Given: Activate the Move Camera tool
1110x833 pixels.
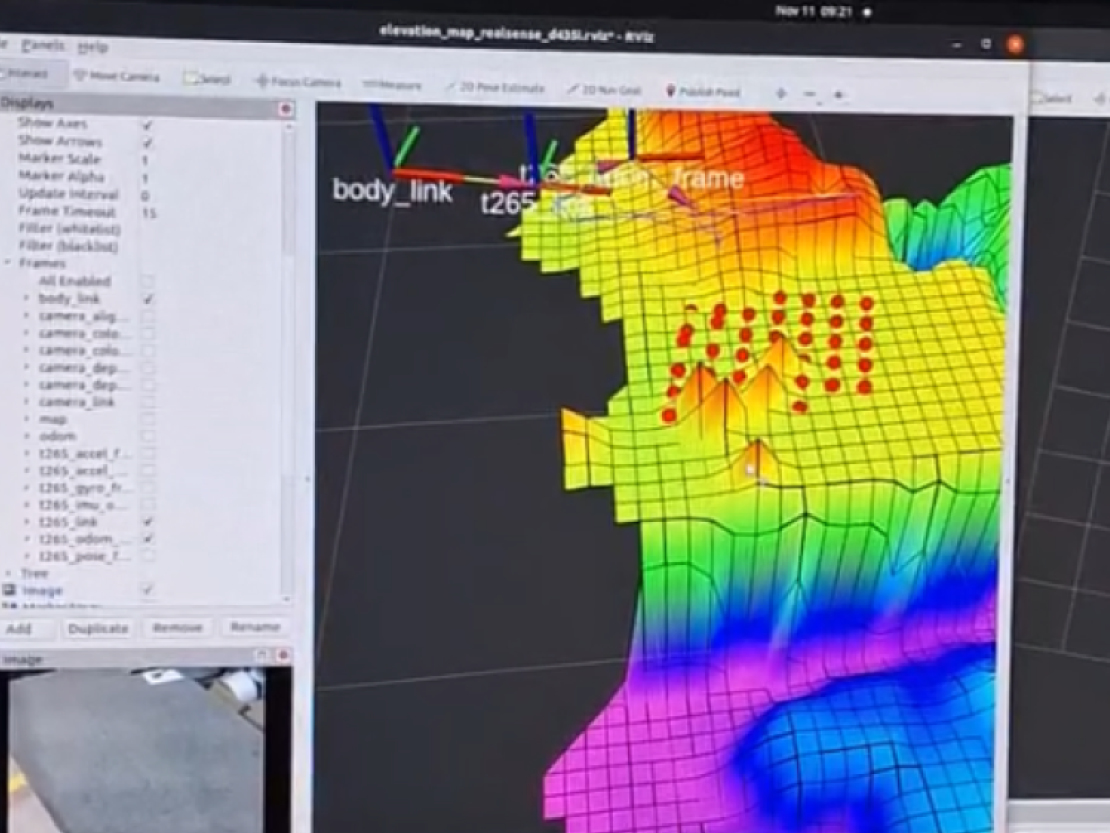Looking at the screenshot, I should (x=117, y=76).
